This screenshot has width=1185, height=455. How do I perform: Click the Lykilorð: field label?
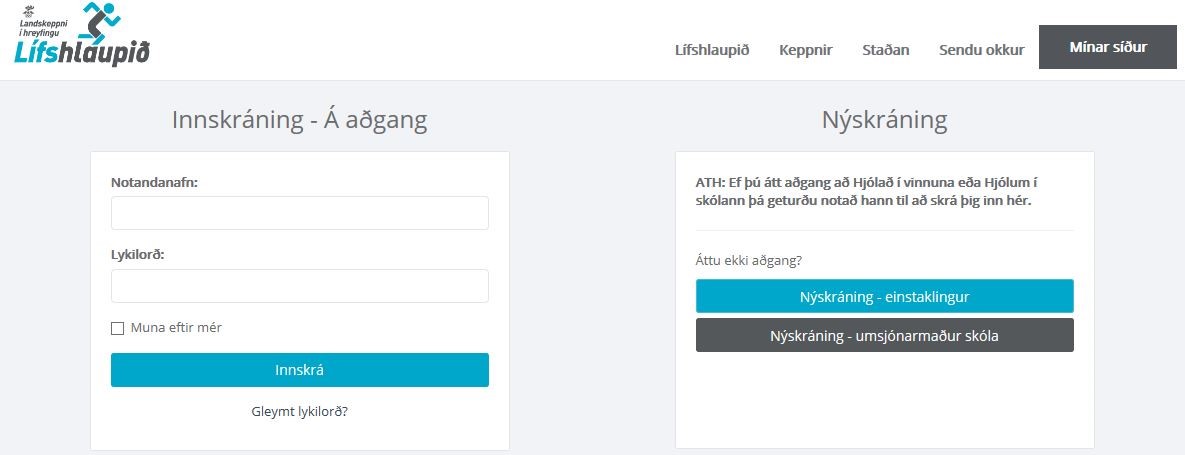(137, 255)
